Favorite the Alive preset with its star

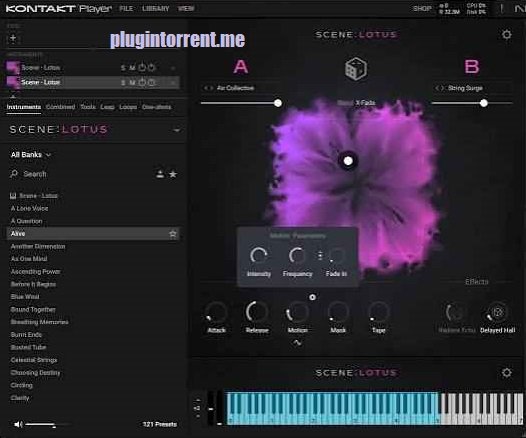click(173, 234)
